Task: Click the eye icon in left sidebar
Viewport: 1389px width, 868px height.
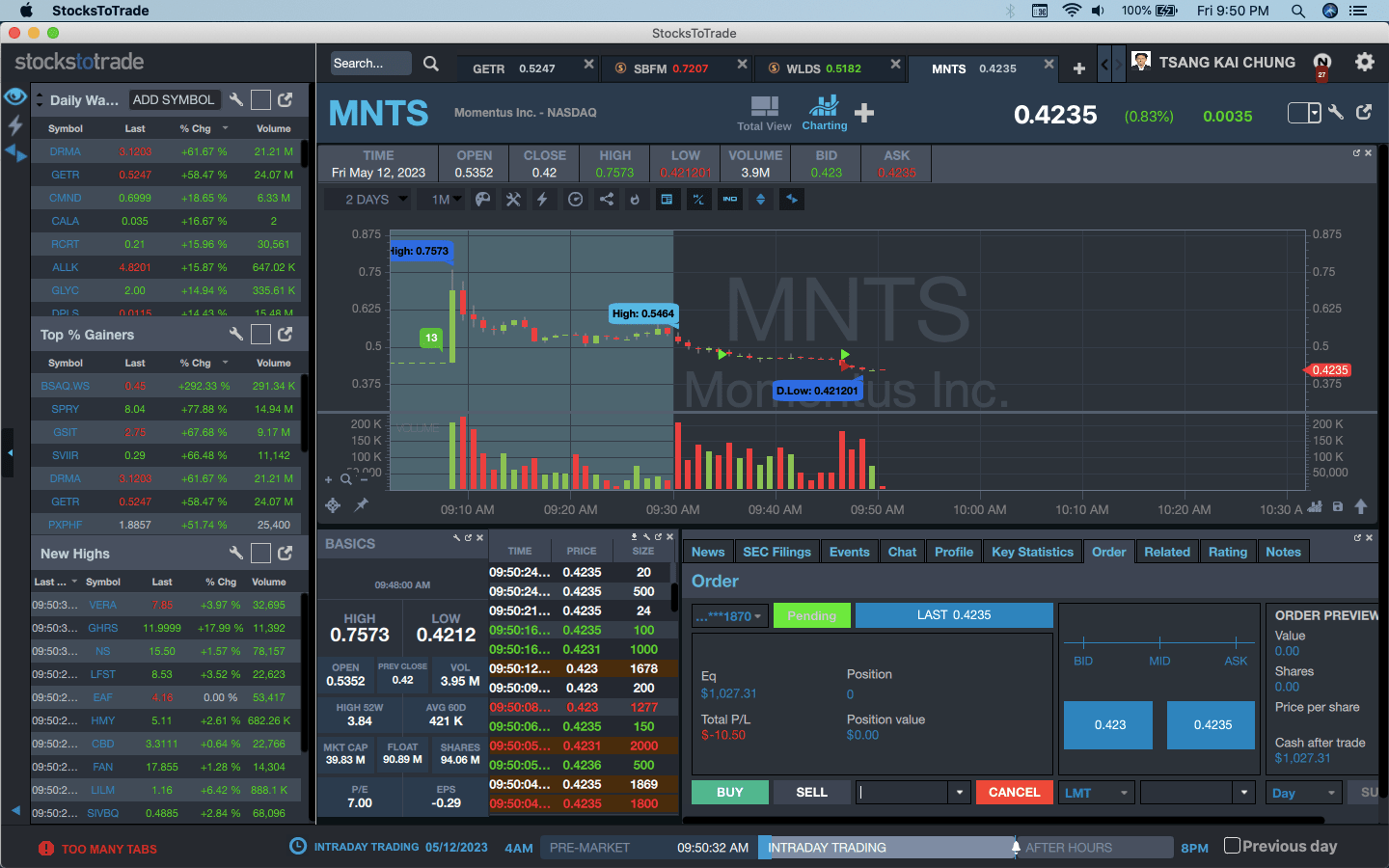Action: [x=14, y=96]
